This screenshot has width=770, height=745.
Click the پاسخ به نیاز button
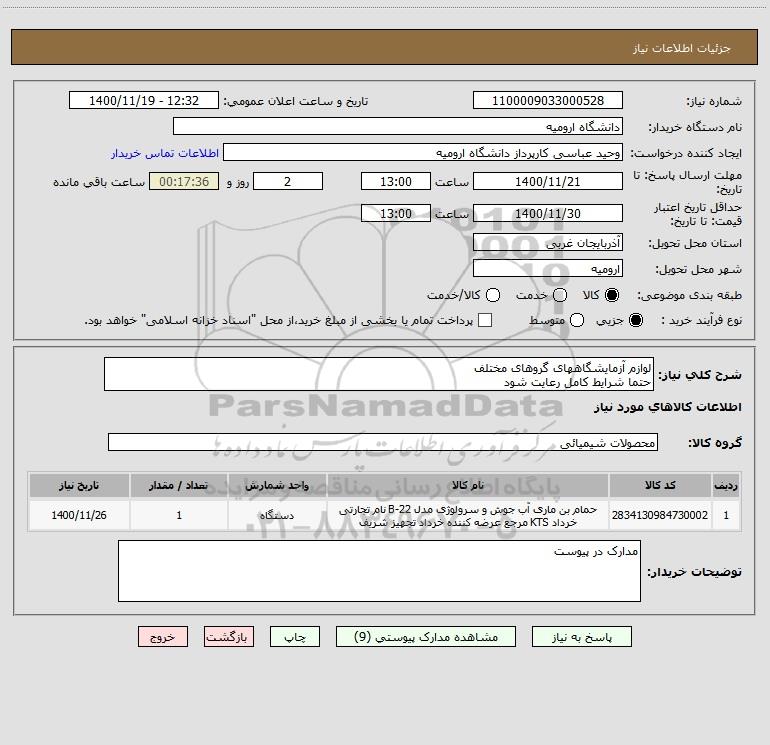[x=581, y=637]
